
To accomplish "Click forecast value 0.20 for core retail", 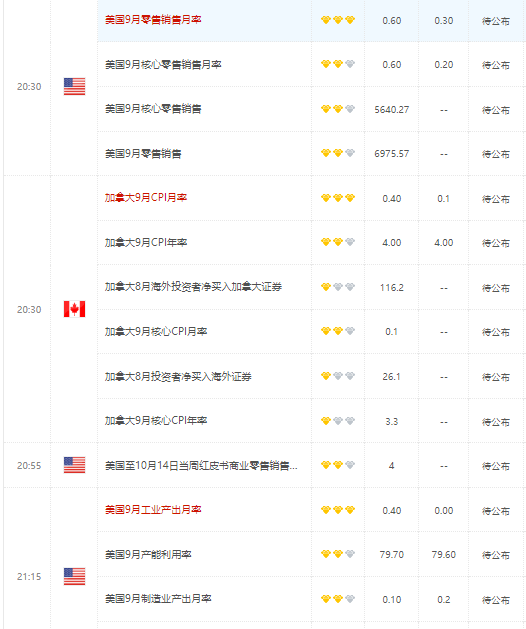I will 443,65.
